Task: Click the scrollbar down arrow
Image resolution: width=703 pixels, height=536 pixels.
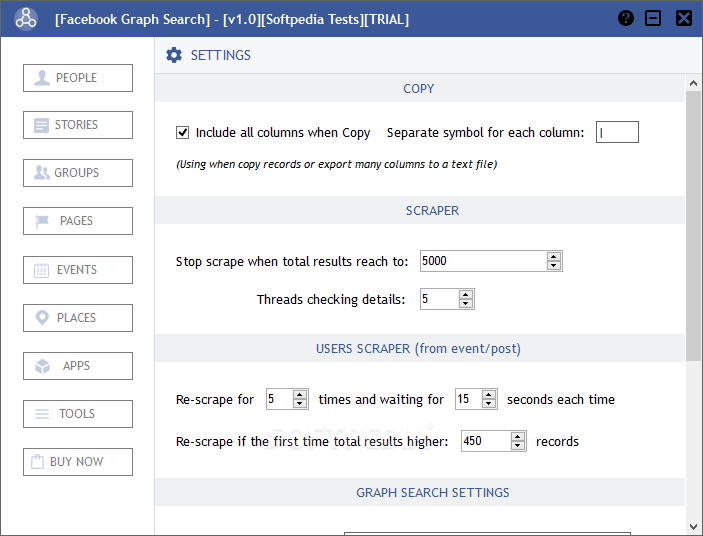Action: (693, 527)
